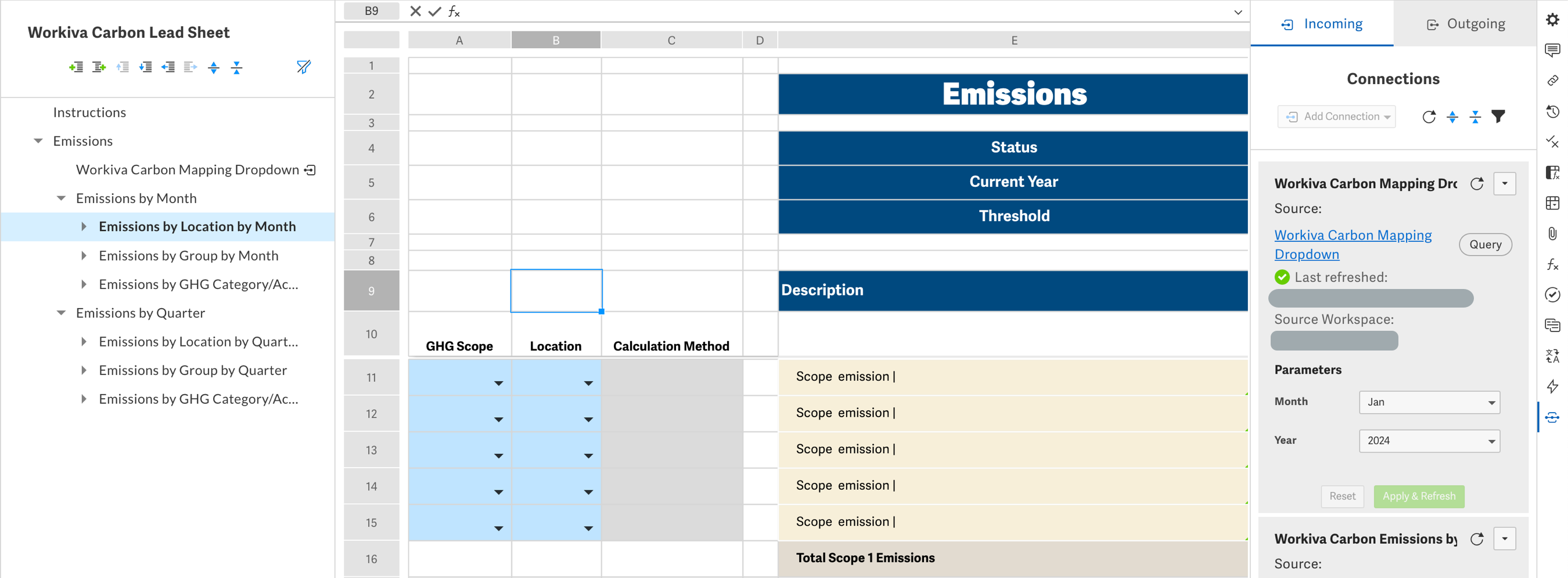The height and width of the screenshot is (578, 1568).
Task: Collapse the Emissions tree node
Action: point(38,141)
